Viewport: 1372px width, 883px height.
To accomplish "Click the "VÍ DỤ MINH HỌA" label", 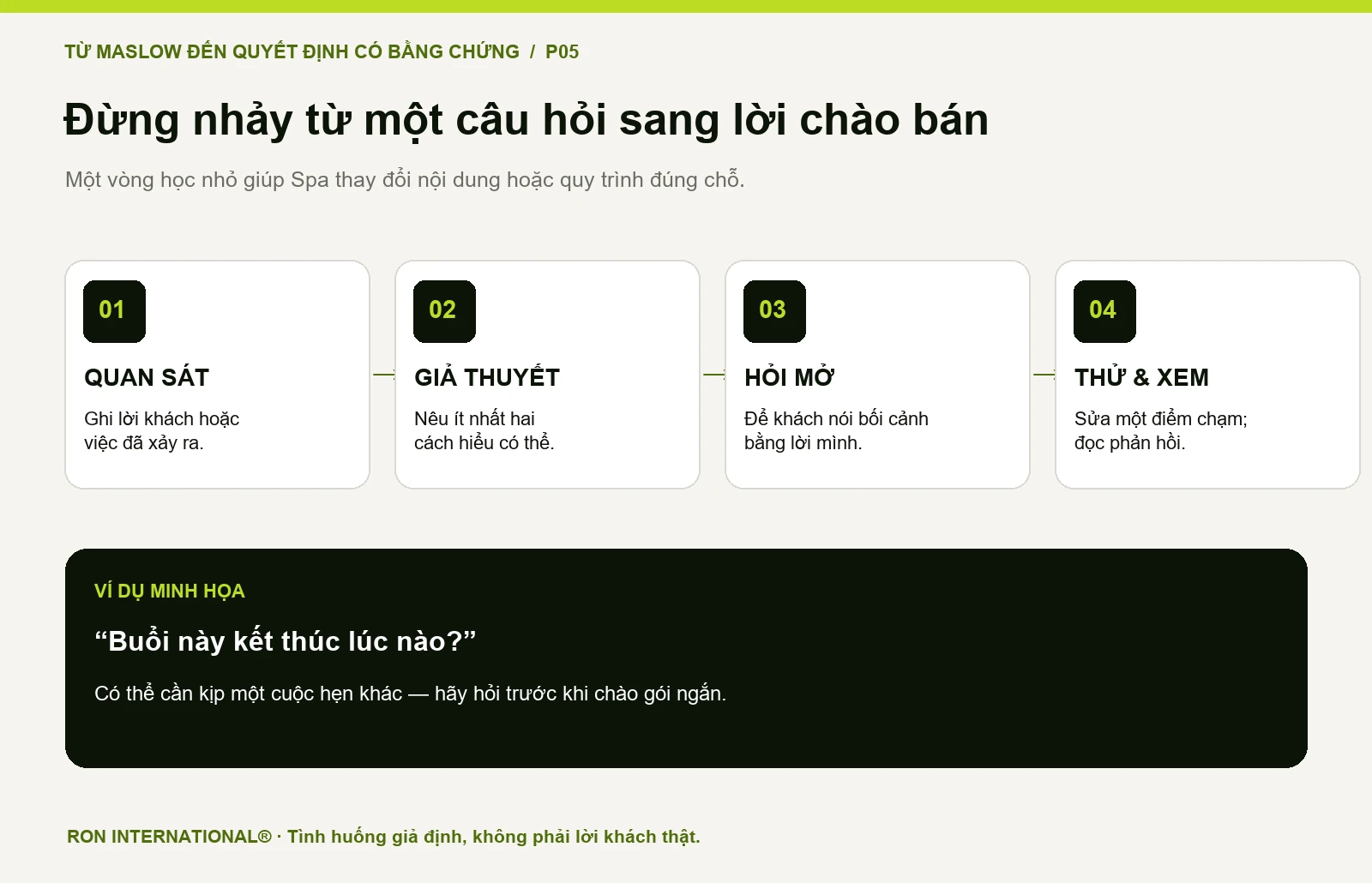I will (170, 591).
